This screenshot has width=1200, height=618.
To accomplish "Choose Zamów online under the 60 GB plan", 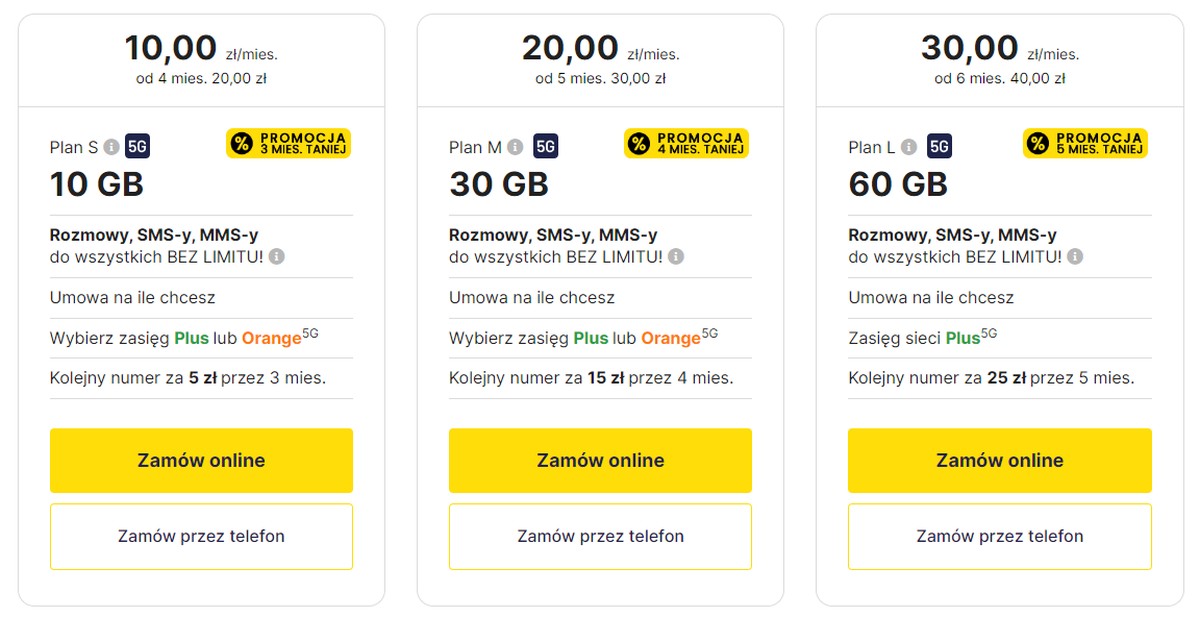I will tap(999, 461).
